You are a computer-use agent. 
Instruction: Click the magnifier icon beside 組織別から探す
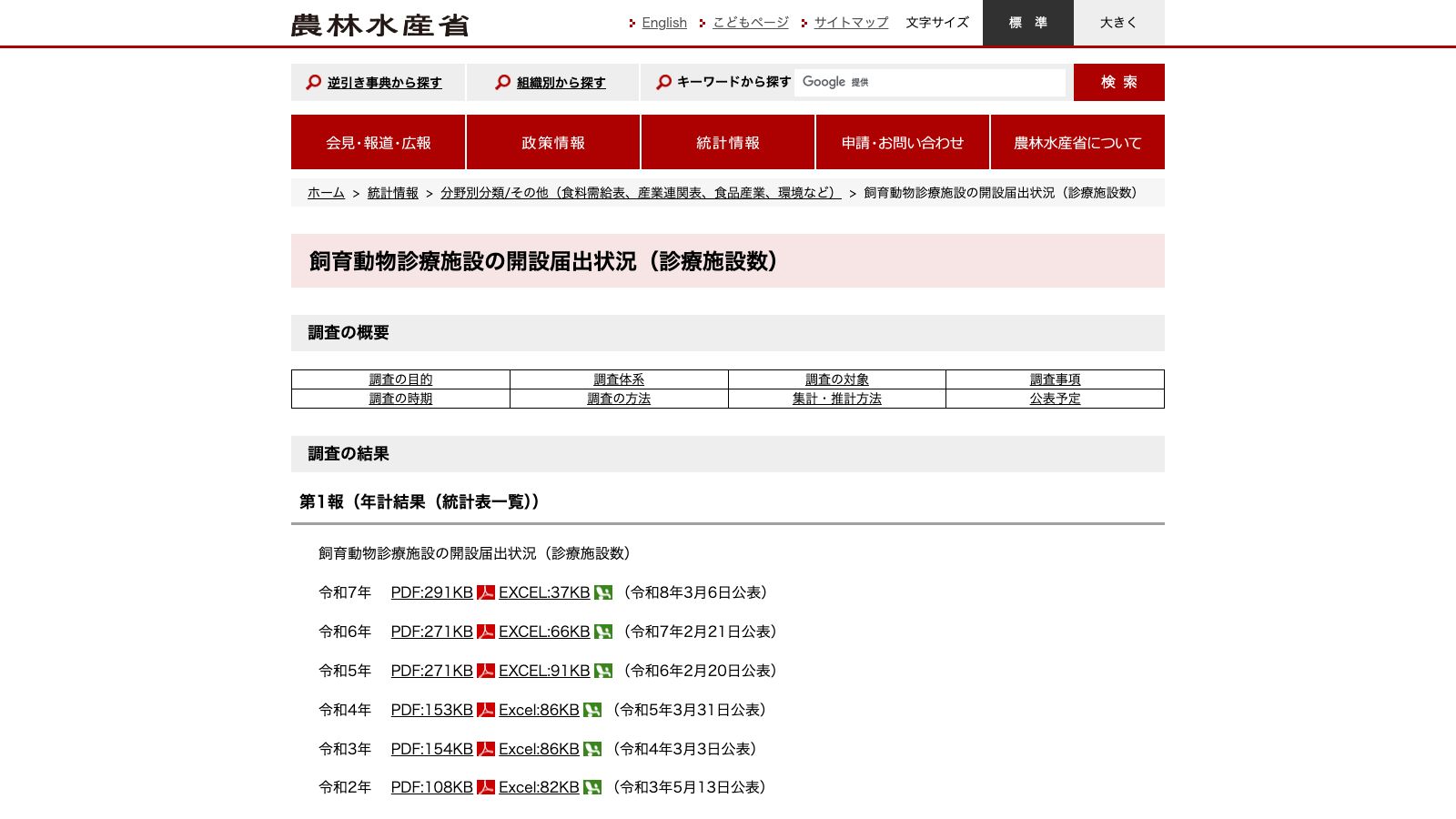pos(502,82)
